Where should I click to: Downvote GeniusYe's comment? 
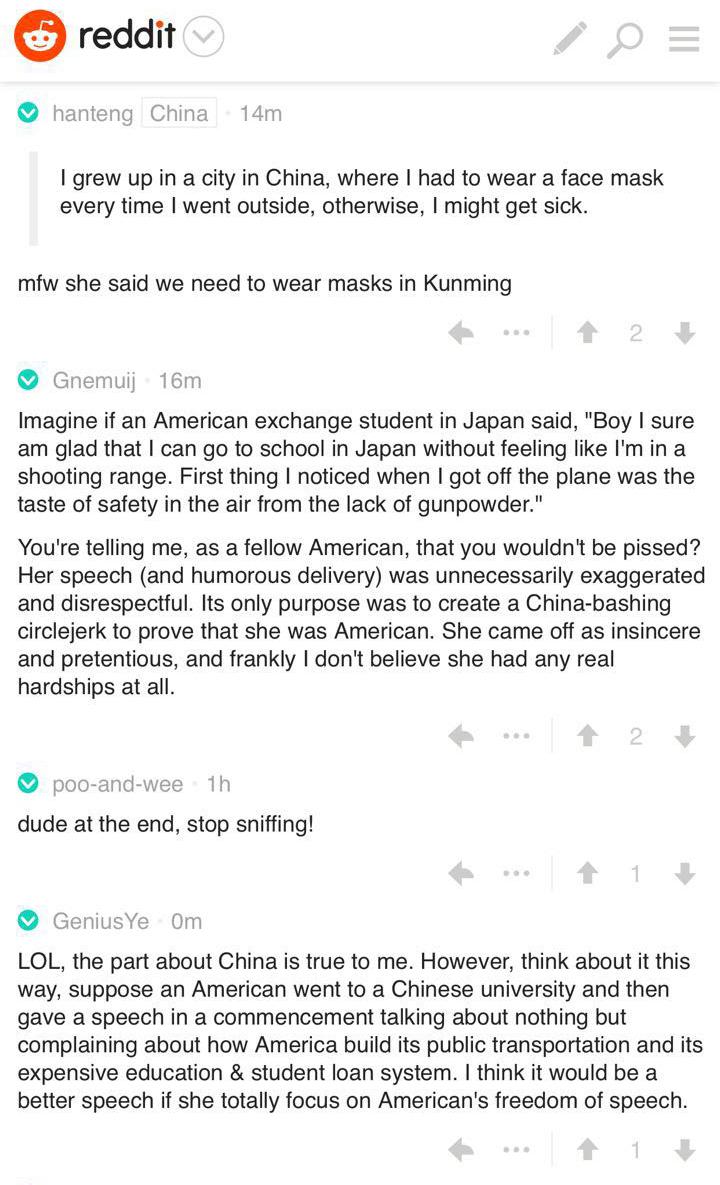(685, 1151)
